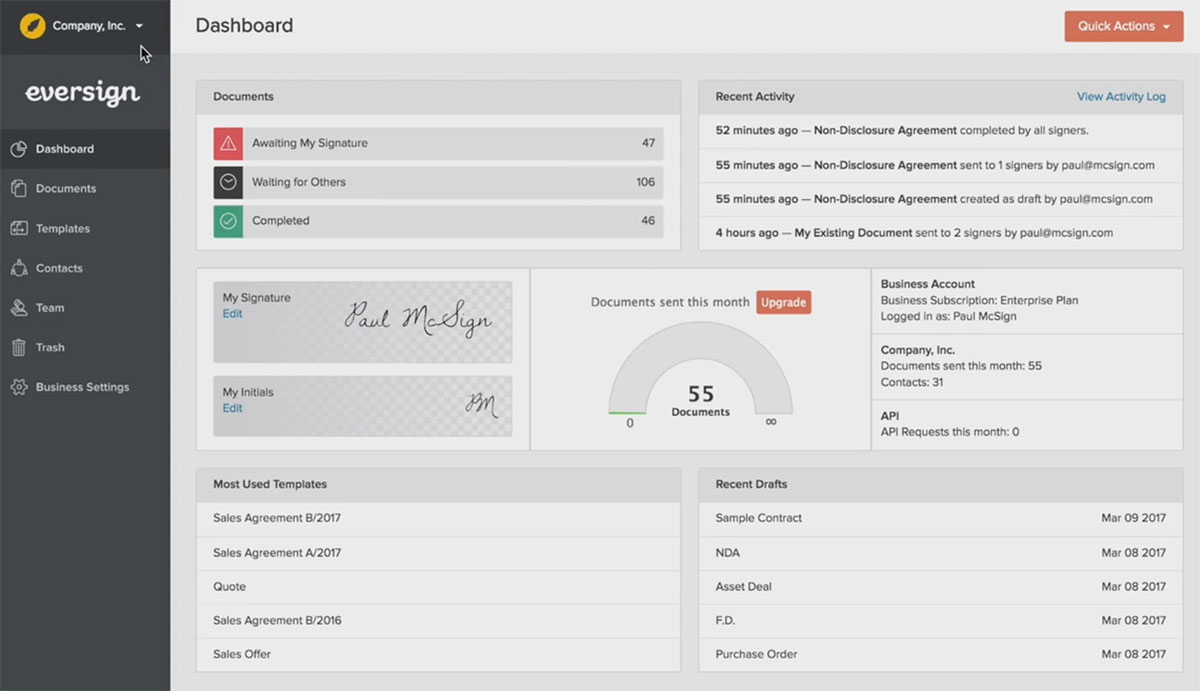This screenshot has height=691, width=1200.
Task: Select the Quote template row
Action: [x=438, y=587]
